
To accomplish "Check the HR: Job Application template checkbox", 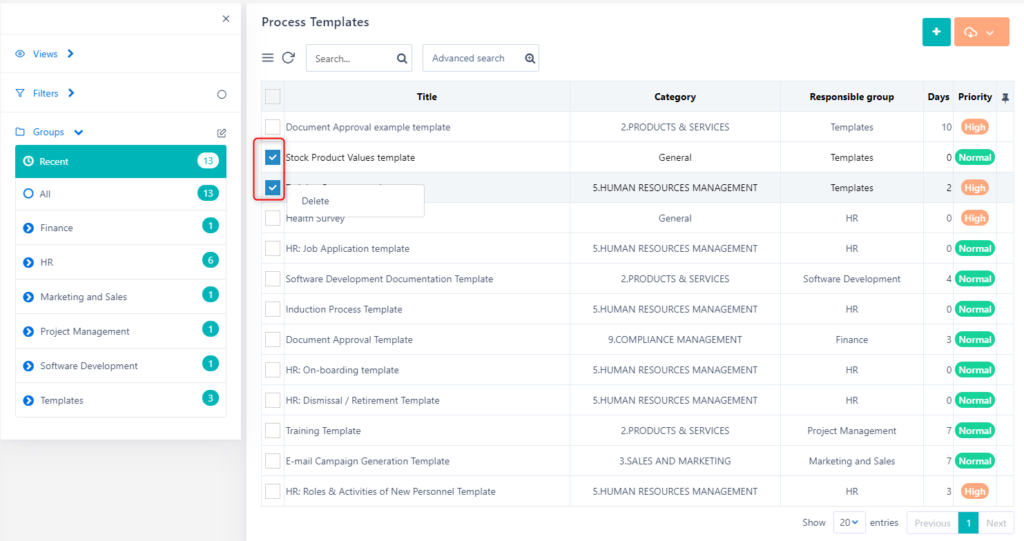I will pyautogui.click(x=273, y=248).
